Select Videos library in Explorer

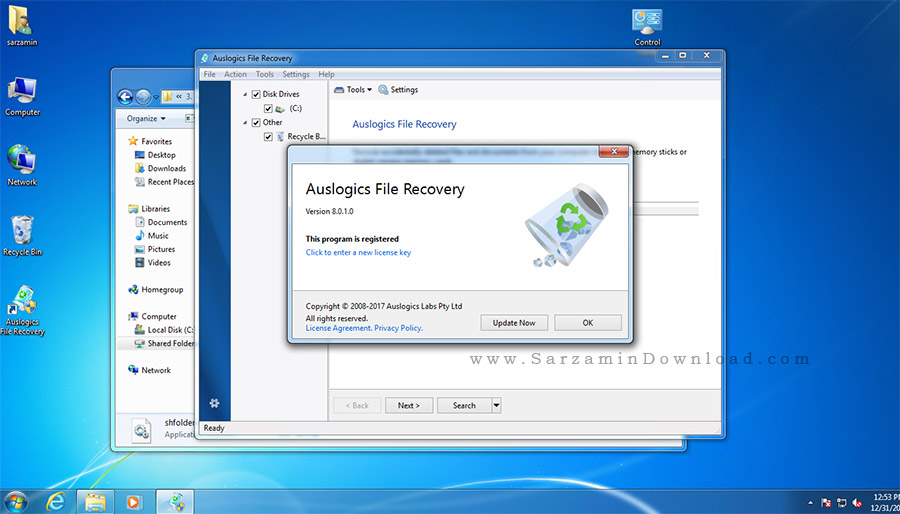tap(152, 263)
